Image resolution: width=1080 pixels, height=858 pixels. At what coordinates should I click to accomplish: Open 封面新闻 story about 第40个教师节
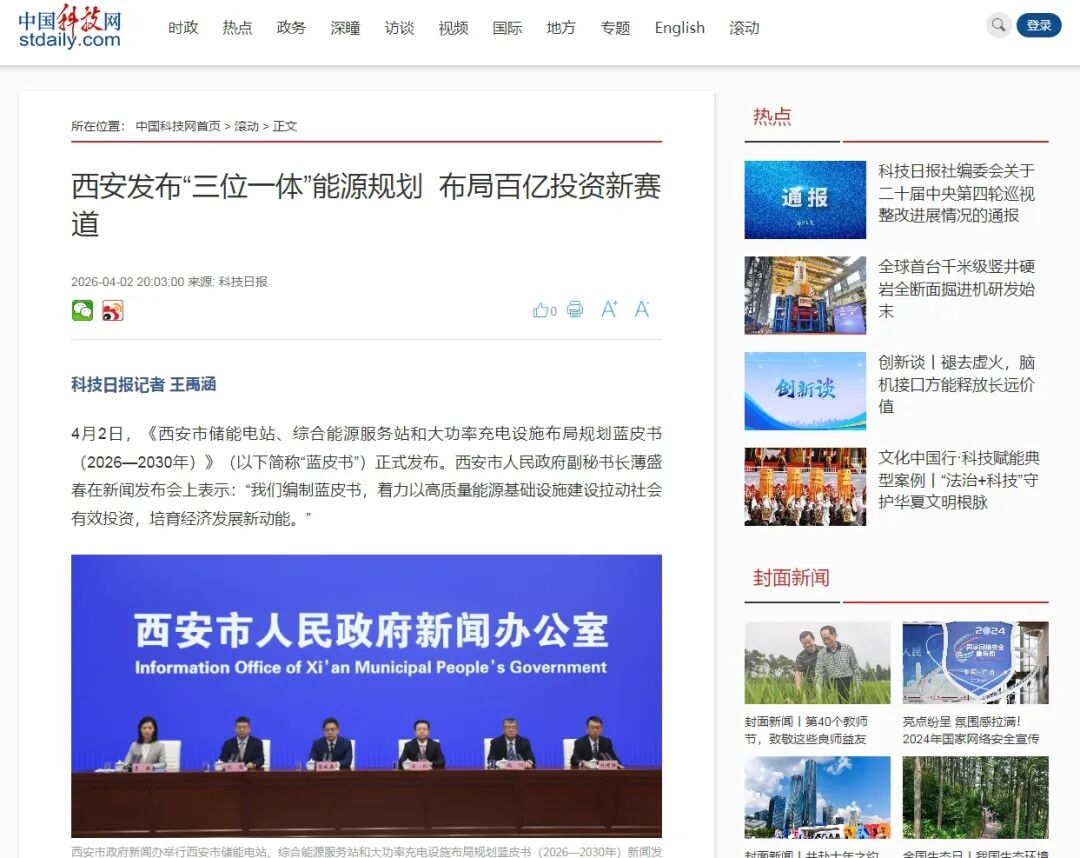817,728
